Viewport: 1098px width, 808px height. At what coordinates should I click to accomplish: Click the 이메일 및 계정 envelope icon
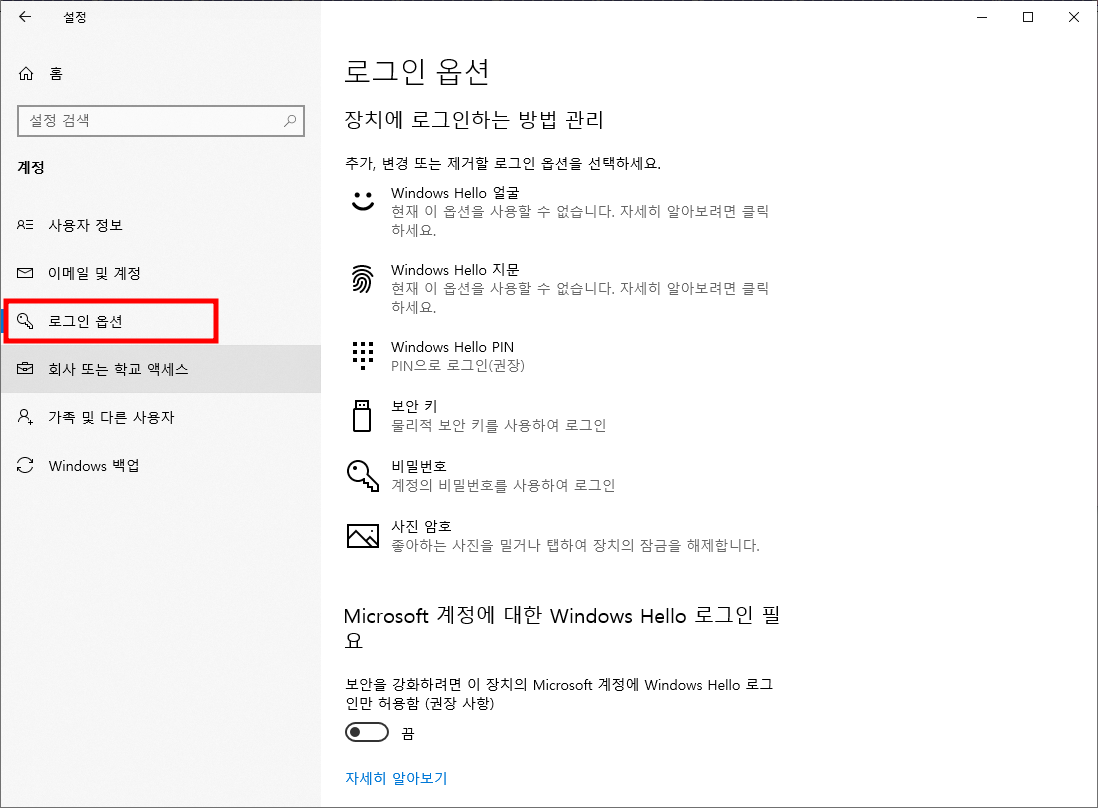pyautogui.click(x=25, y=273)
